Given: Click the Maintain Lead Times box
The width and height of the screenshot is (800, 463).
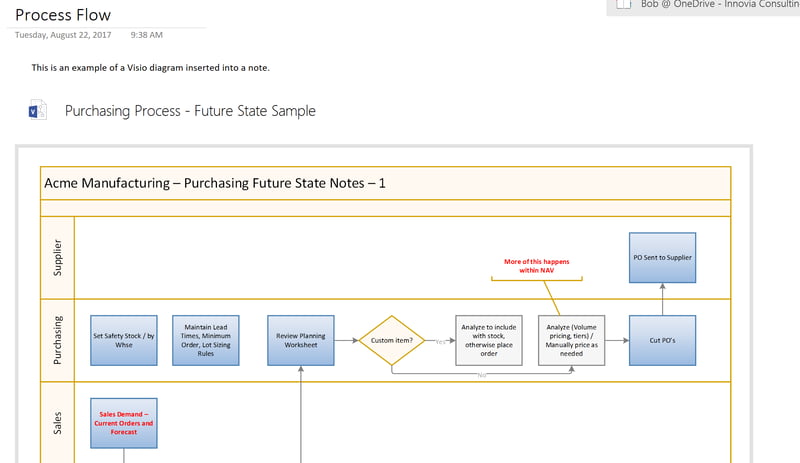Looking at the screenshot, I should [x=206, y=340].
